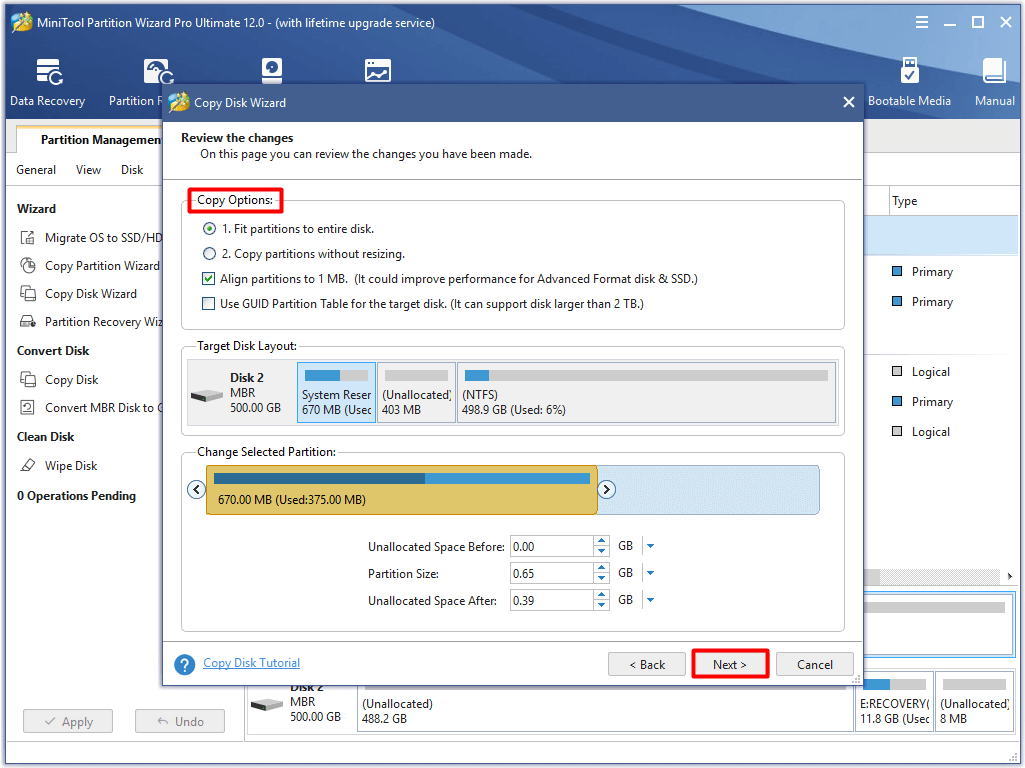Select E:RECOVERY partition in main disk map

tap(894, 701)
